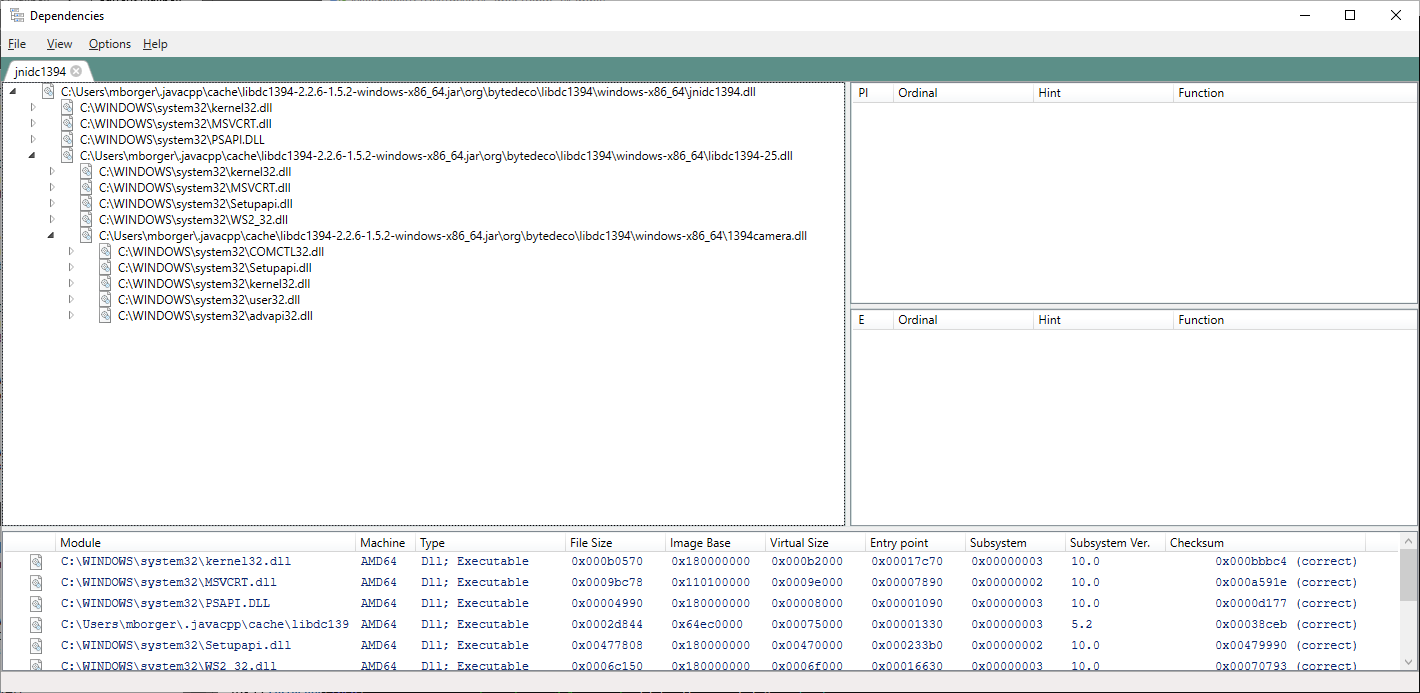Collapse the root jnidc1394.dll node
Screen dimensions: 1420x693
click(x=12, y=91)
